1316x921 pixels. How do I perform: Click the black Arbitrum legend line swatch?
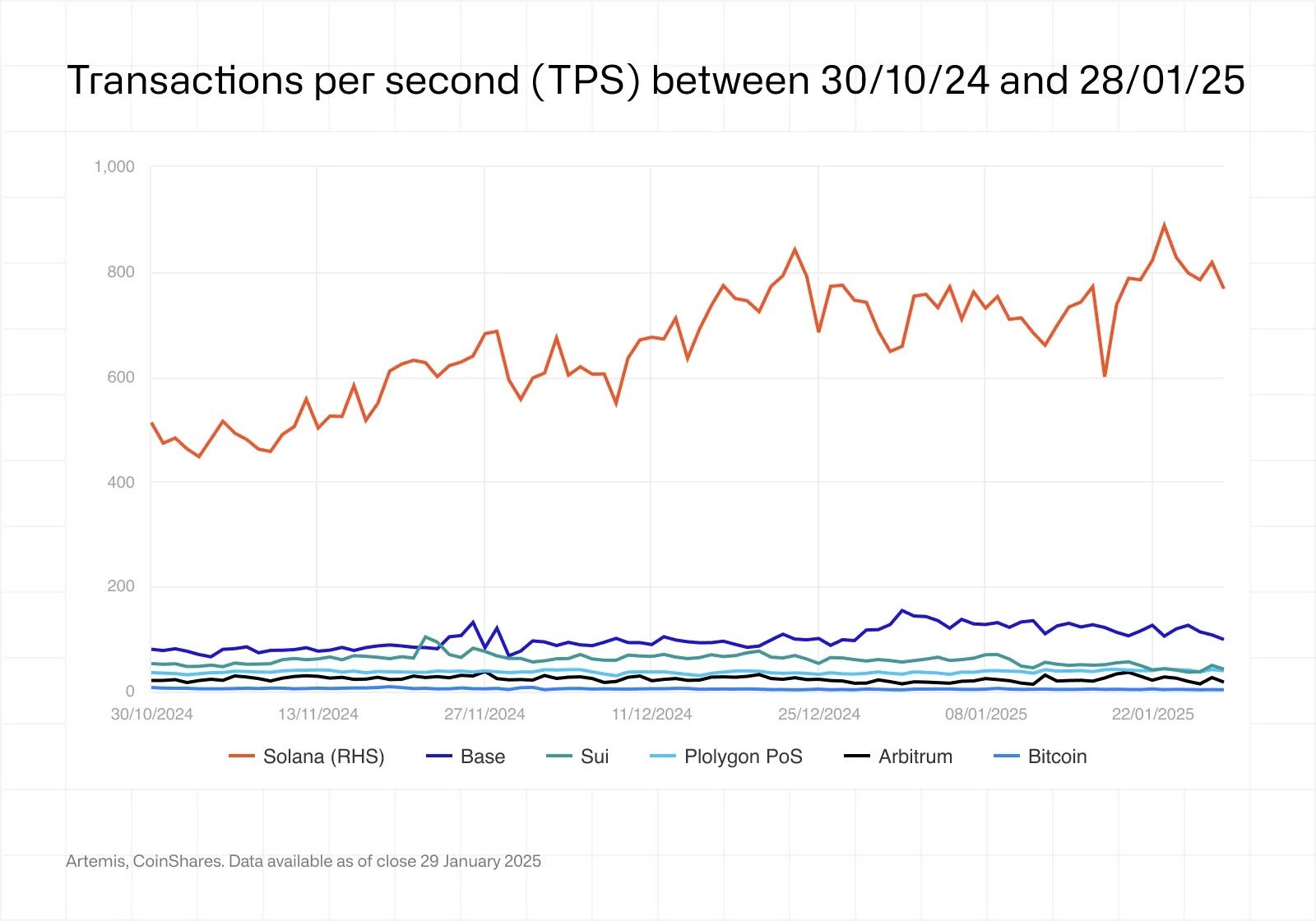point(857,757)
